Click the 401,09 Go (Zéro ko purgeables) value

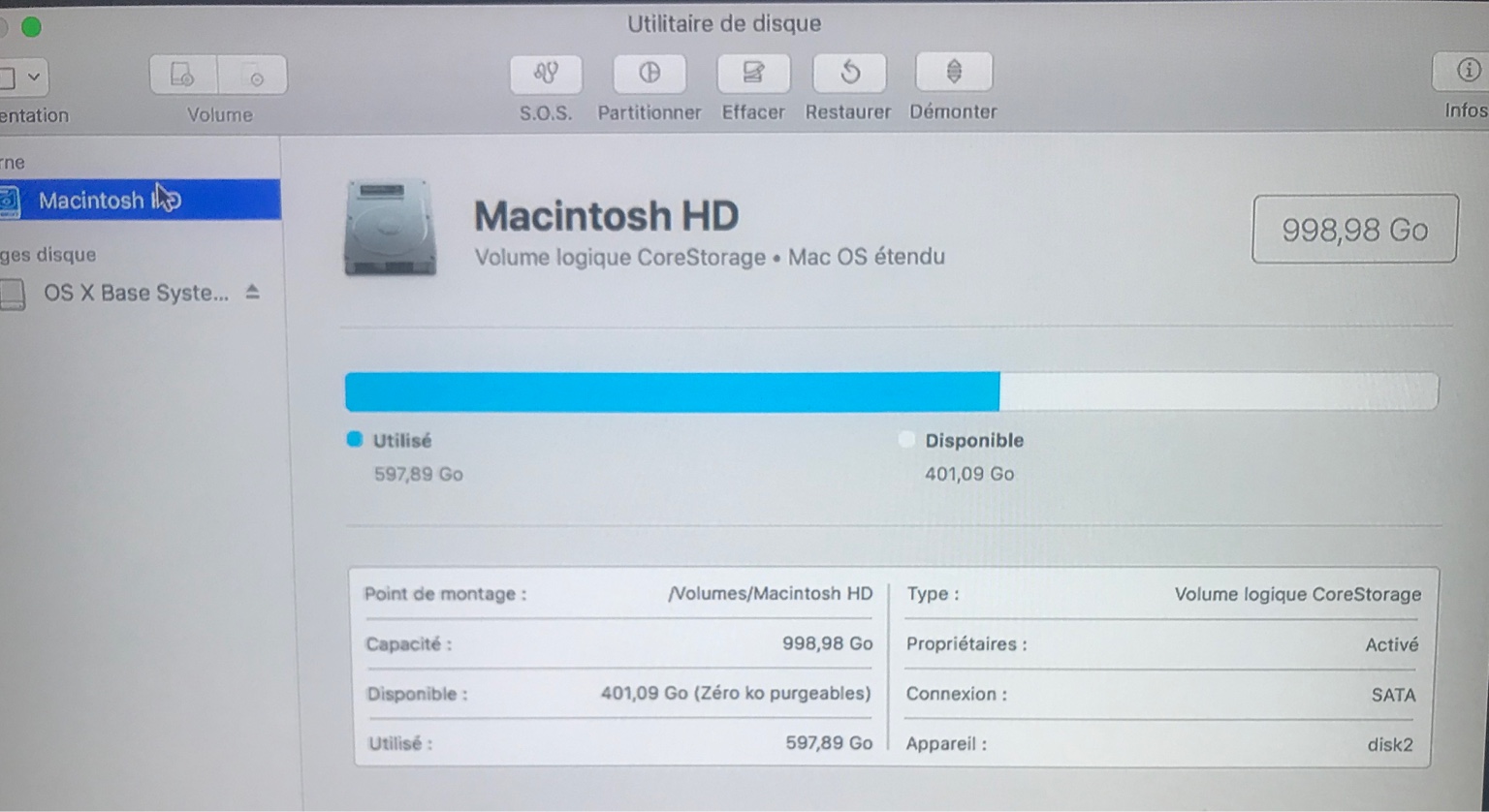(736, 693)
